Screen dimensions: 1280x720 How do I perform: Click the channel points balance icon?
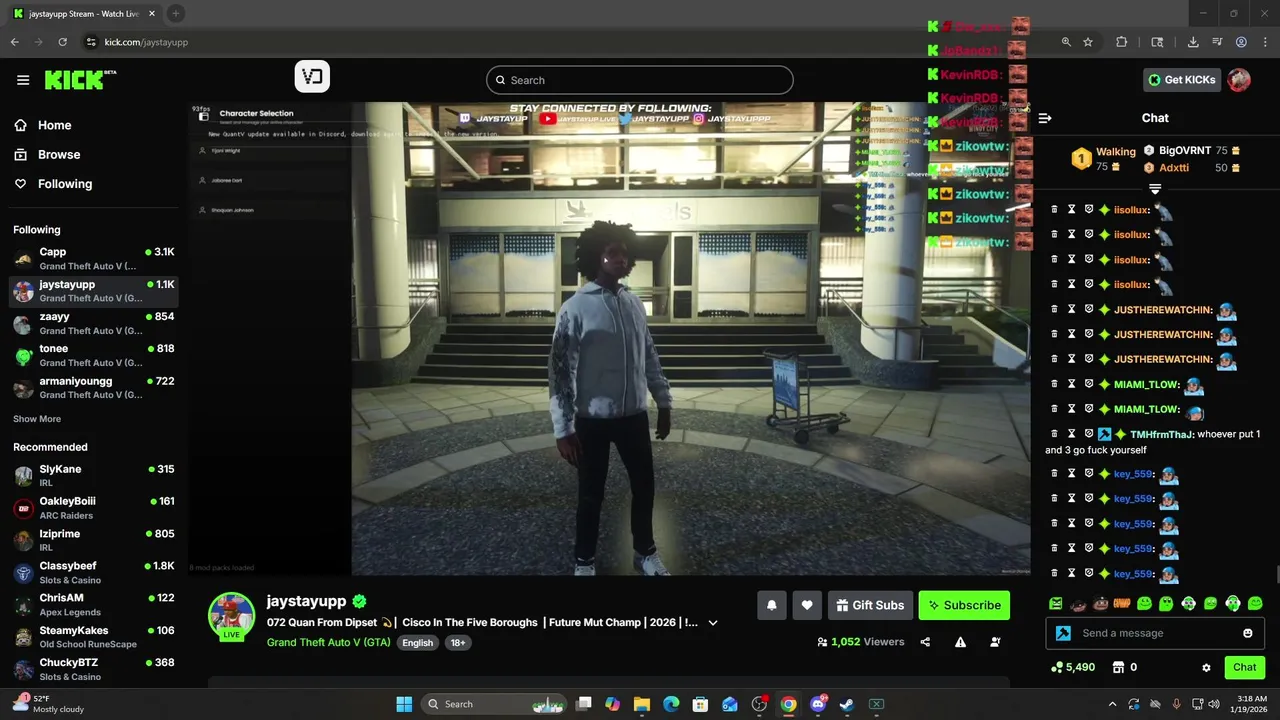click(x=1057, y=667)
